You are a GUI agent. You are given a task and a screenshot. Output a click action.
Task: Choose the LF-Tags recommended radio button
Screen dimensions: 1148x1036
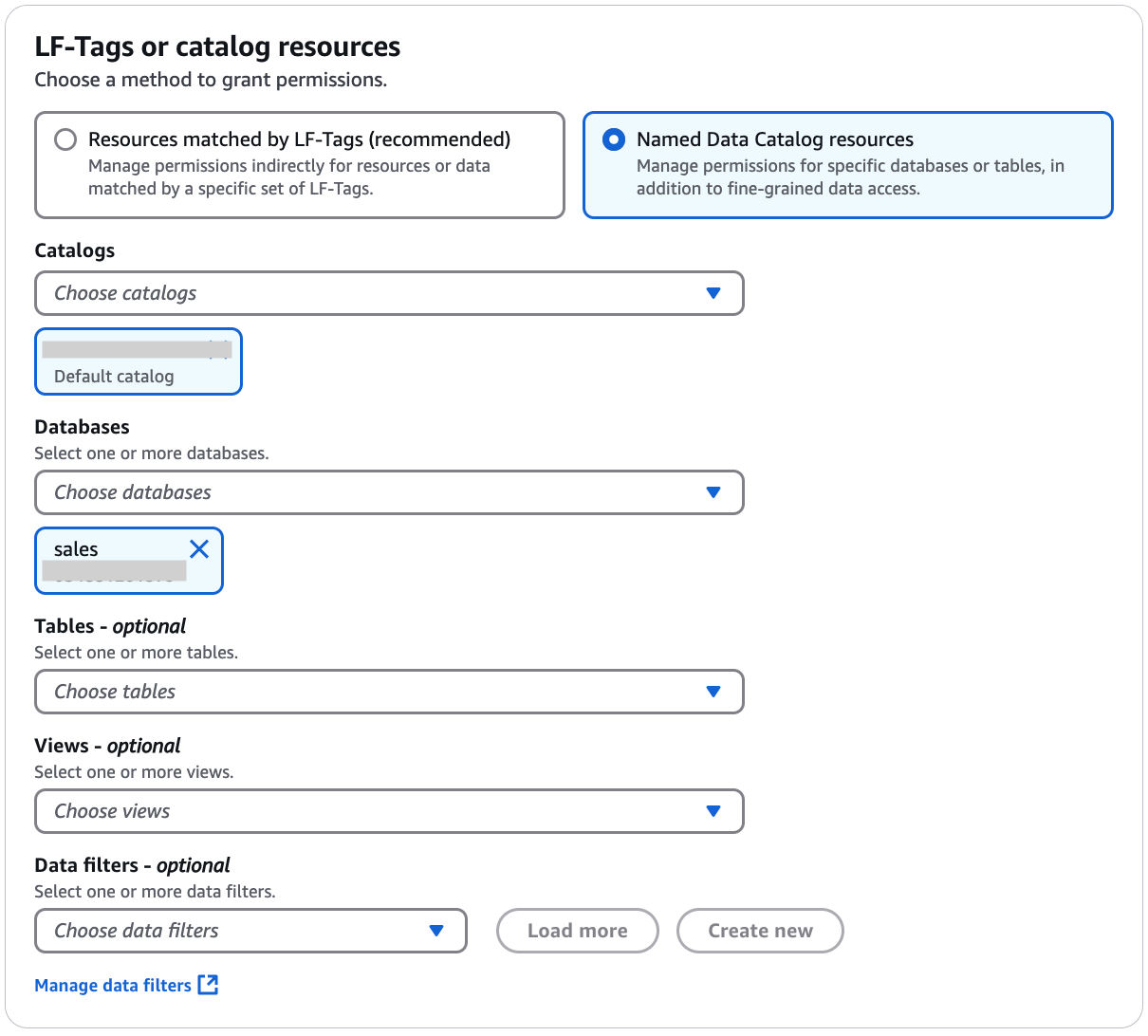65,139
